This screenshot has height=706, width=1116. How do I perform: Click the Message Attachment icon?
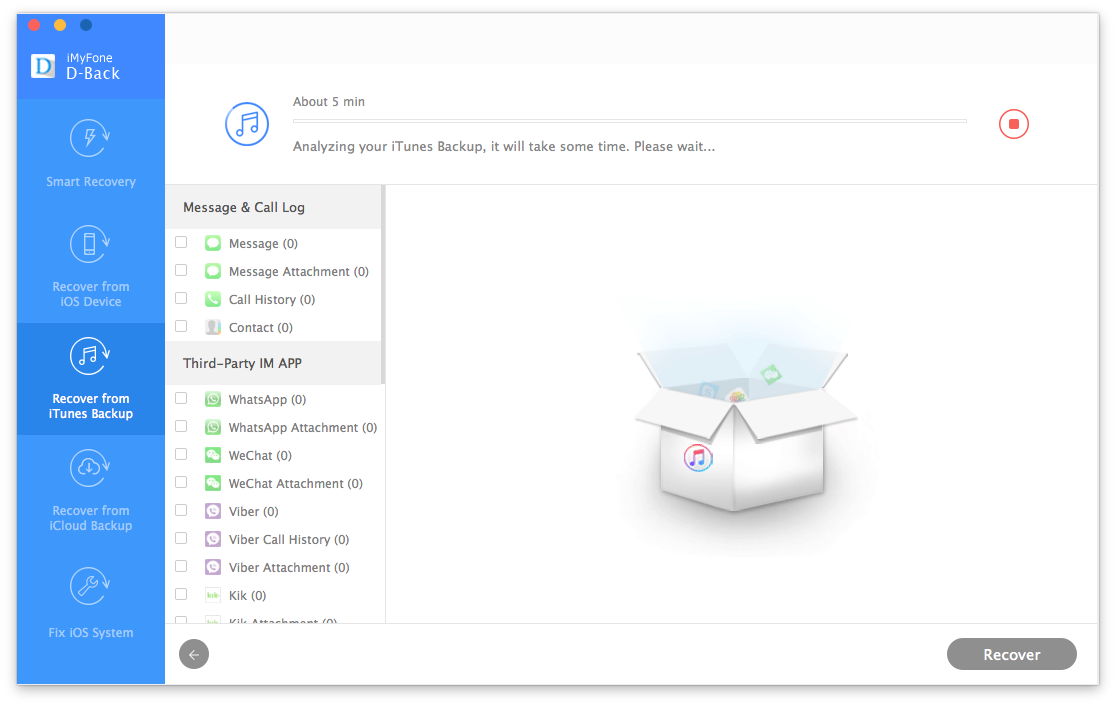pos(213,271)
